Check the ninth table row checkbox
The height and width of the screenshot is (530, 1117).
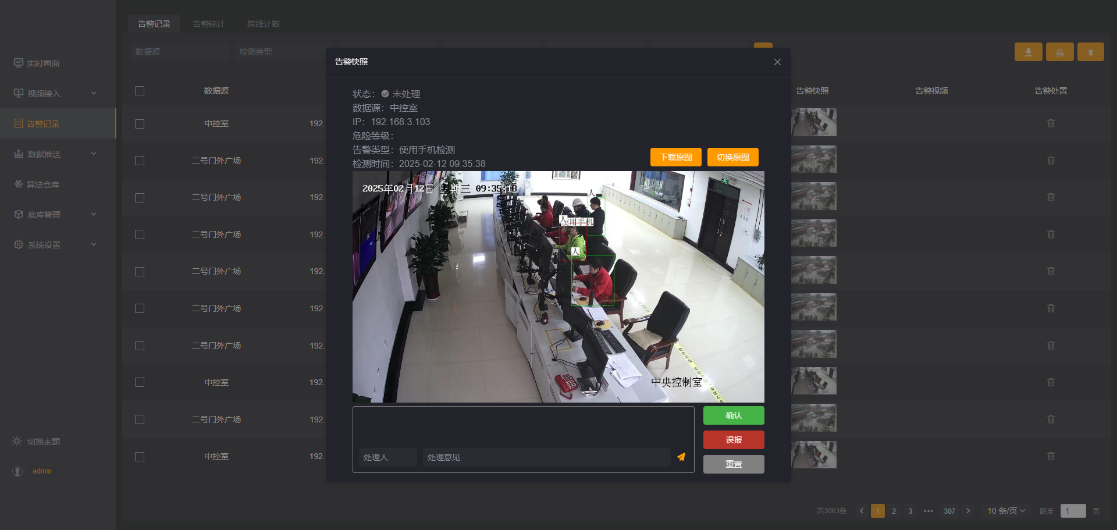click(140, 419)
